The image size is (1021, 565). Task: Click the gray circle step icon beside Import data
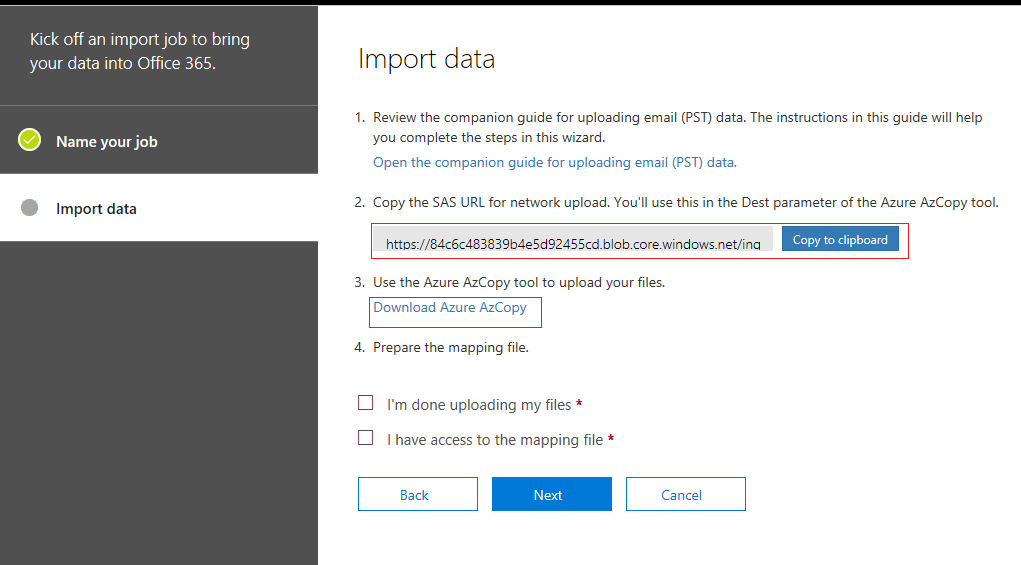(x=29, y=208)
